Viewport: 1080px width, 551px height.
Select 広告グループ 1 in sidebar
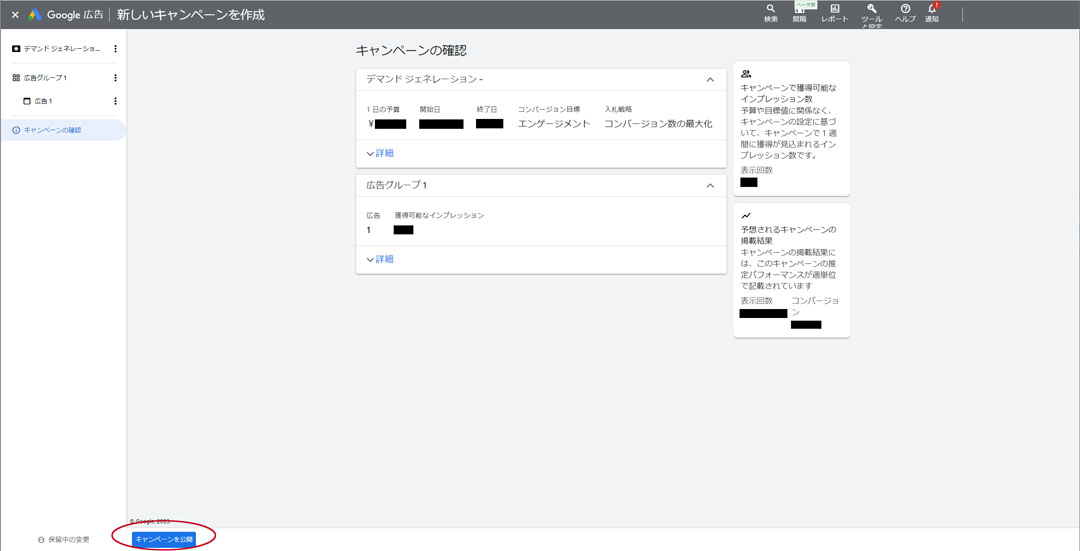45,78
